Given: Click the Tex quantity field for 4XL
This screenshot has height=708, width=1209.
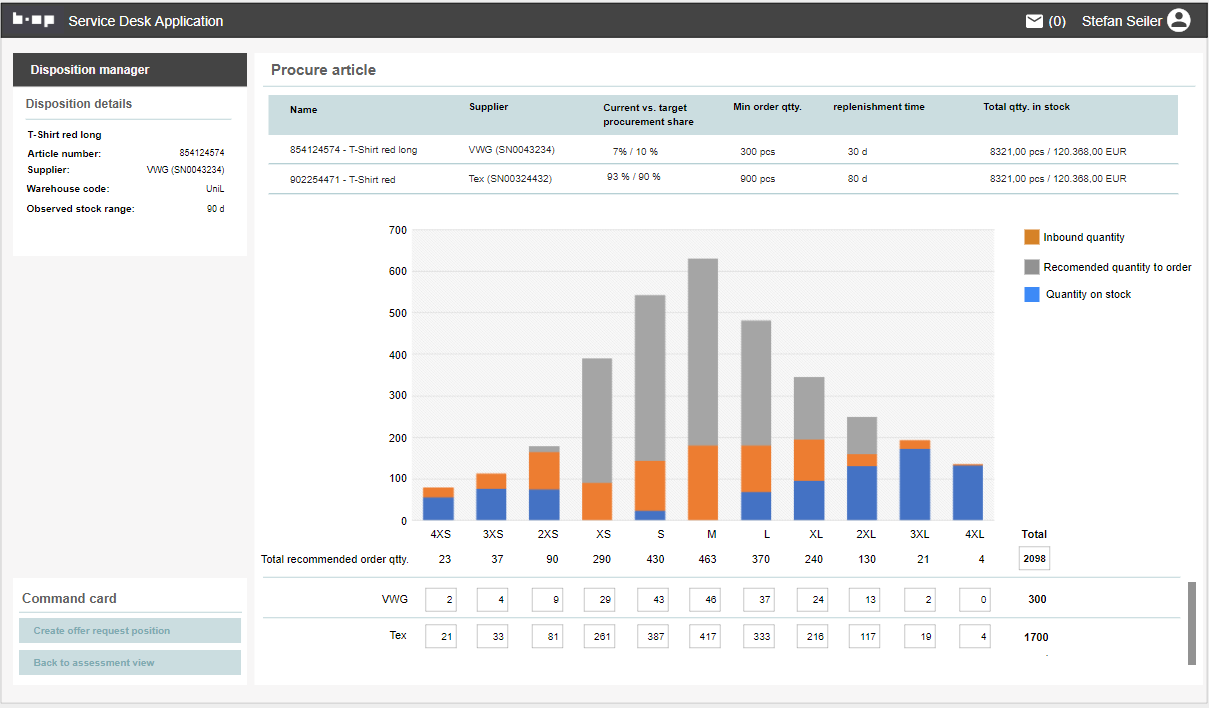Looking at the screenshot, I should pyautogui.click(x=974, y=636).
